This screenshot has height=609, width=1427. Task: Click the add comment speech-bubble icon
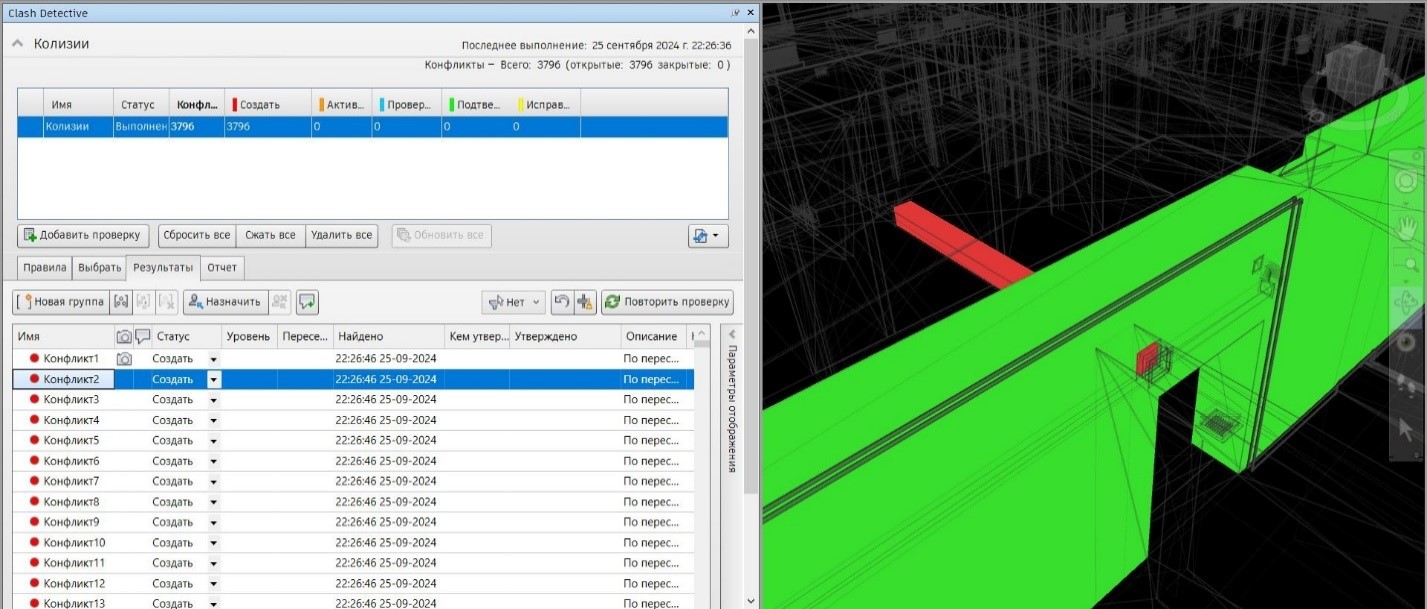(x=306, y=302)
